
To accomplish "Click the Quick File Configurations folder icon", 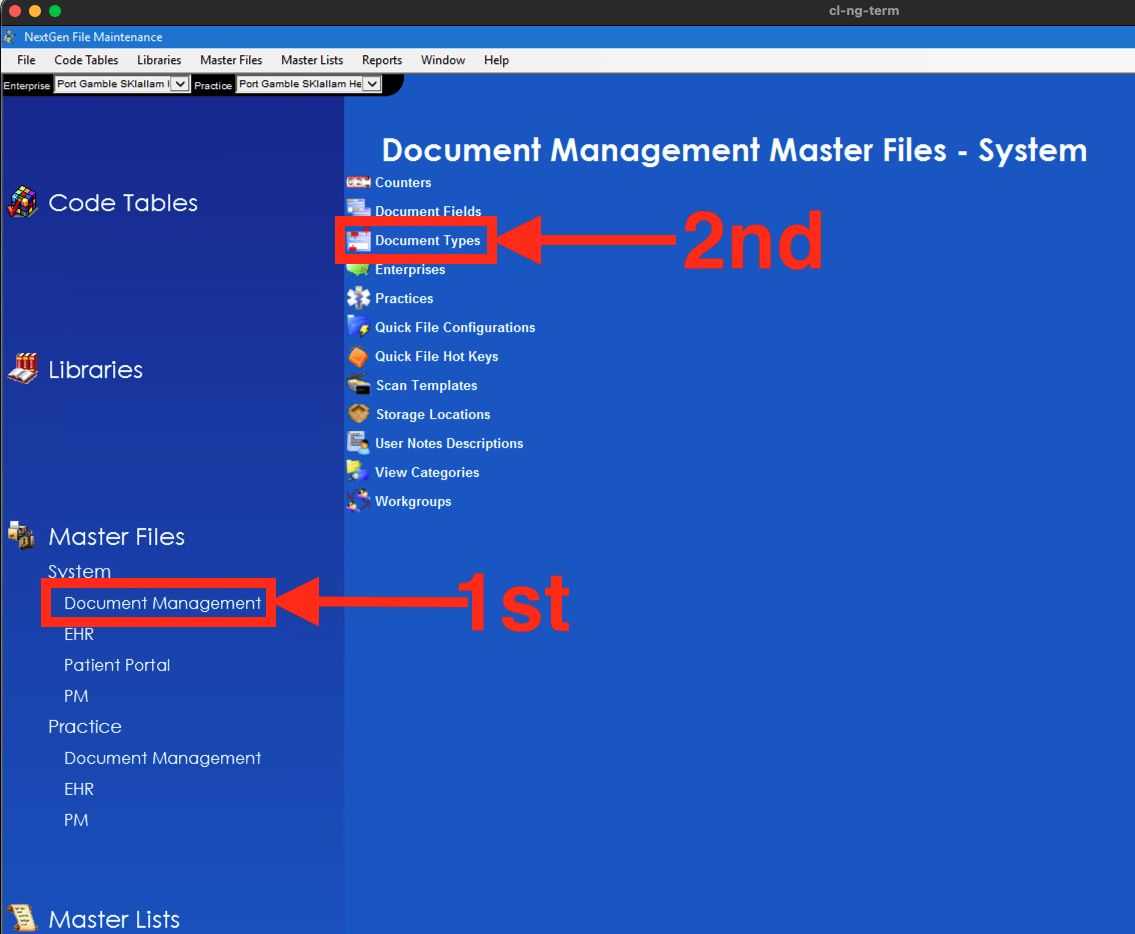I will [x=358, y=327].
